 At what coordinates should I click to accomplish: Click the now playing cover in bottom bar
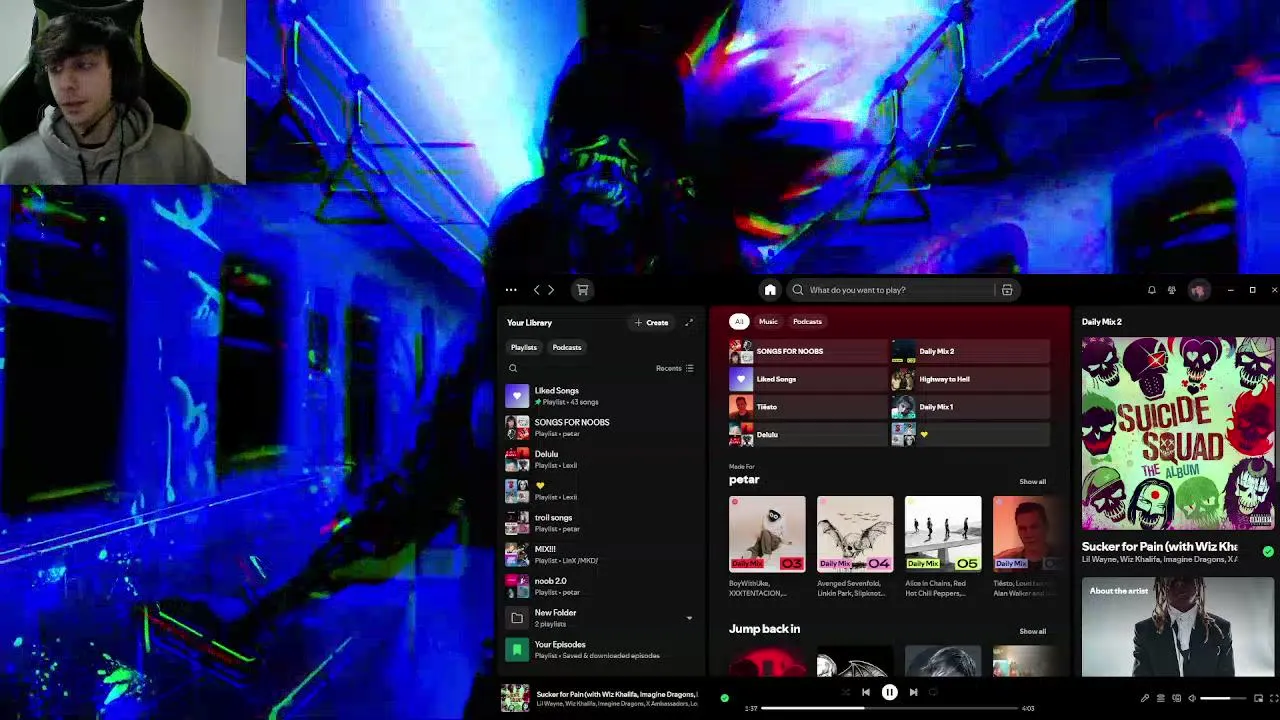[x=515, y=698]
